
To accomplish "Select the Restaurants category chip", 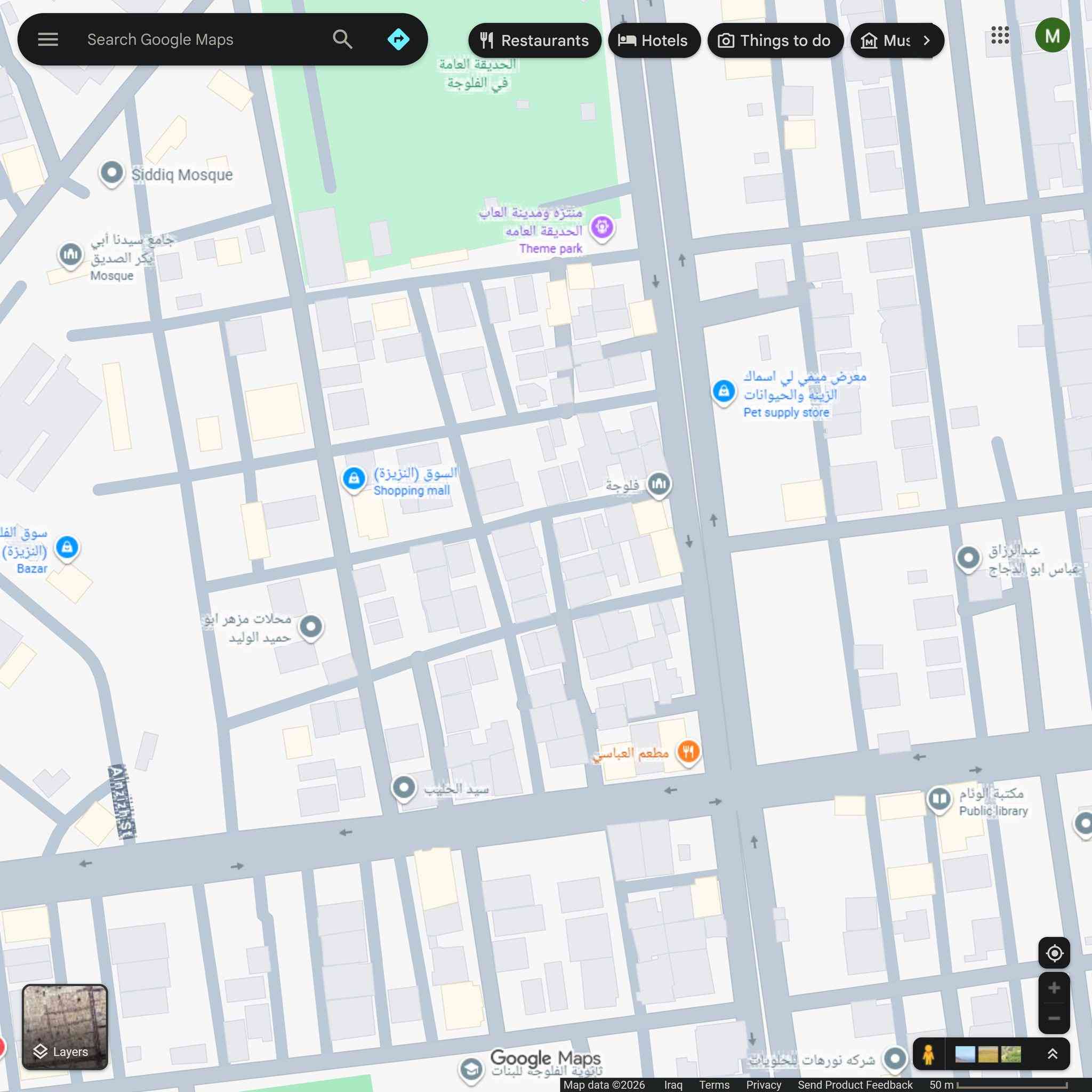I will pos(535,41).
